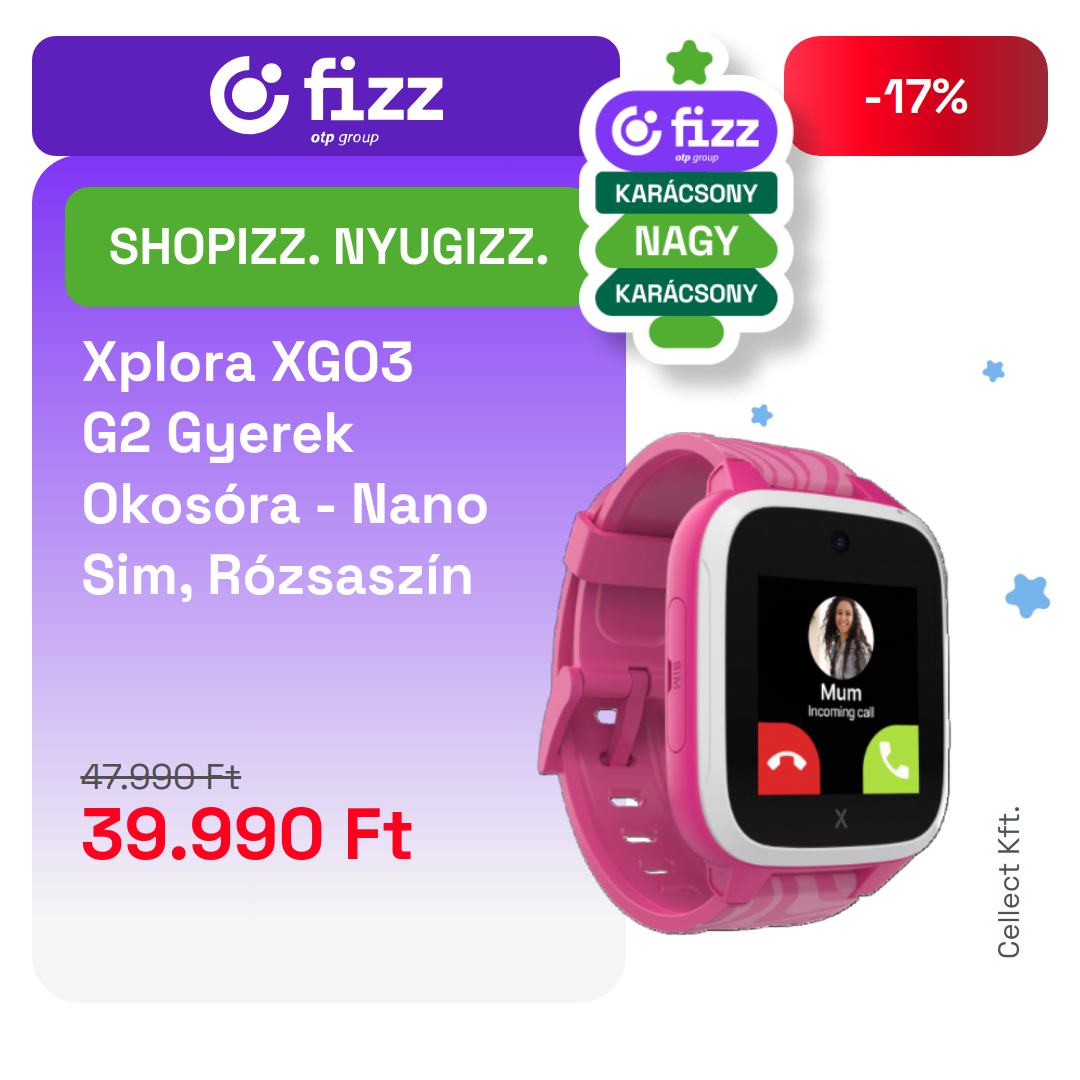Click the X logo below watch screen

click(x=840, y=819)
